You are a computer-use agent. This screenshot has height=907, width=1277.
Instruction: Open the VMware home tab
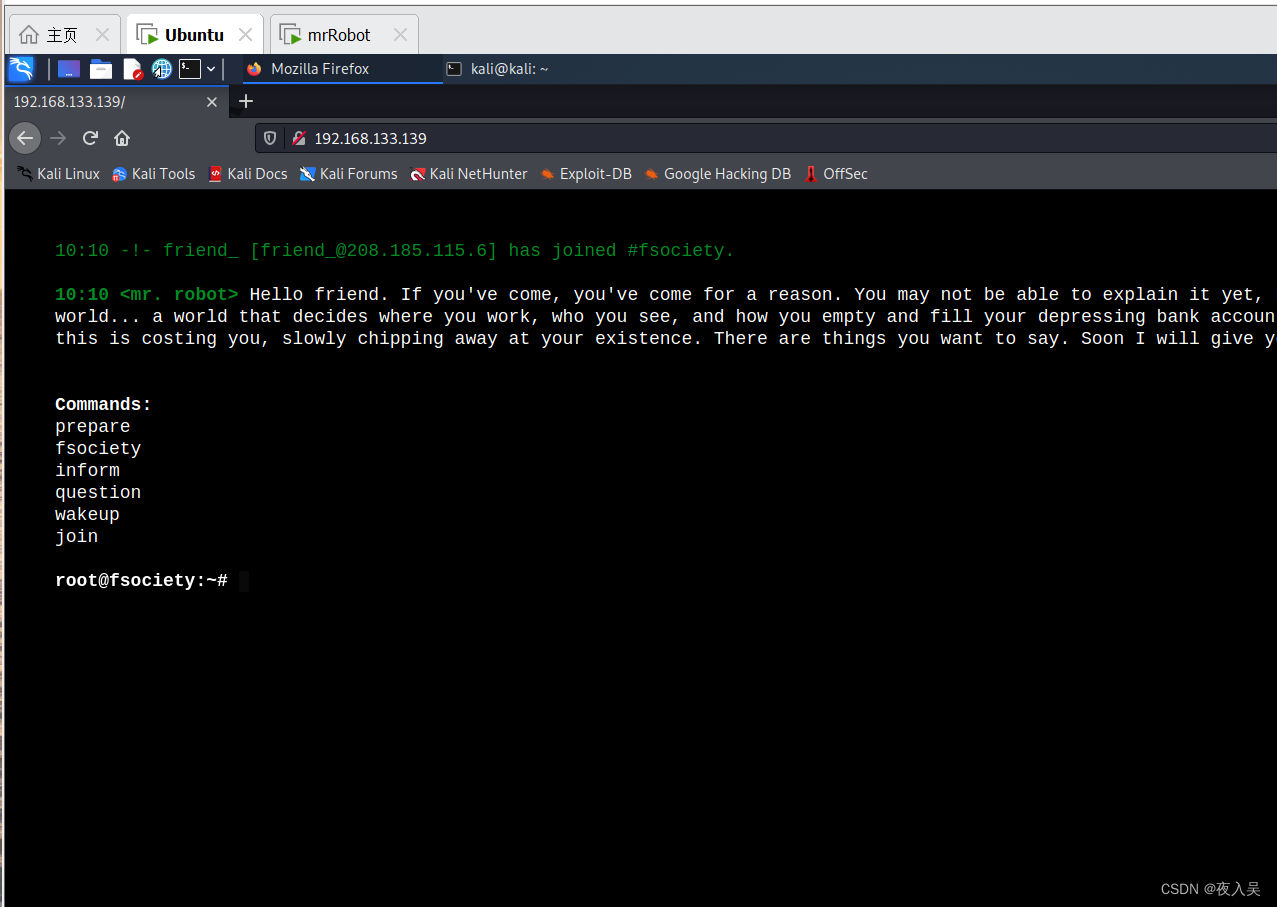pos(50,33)
